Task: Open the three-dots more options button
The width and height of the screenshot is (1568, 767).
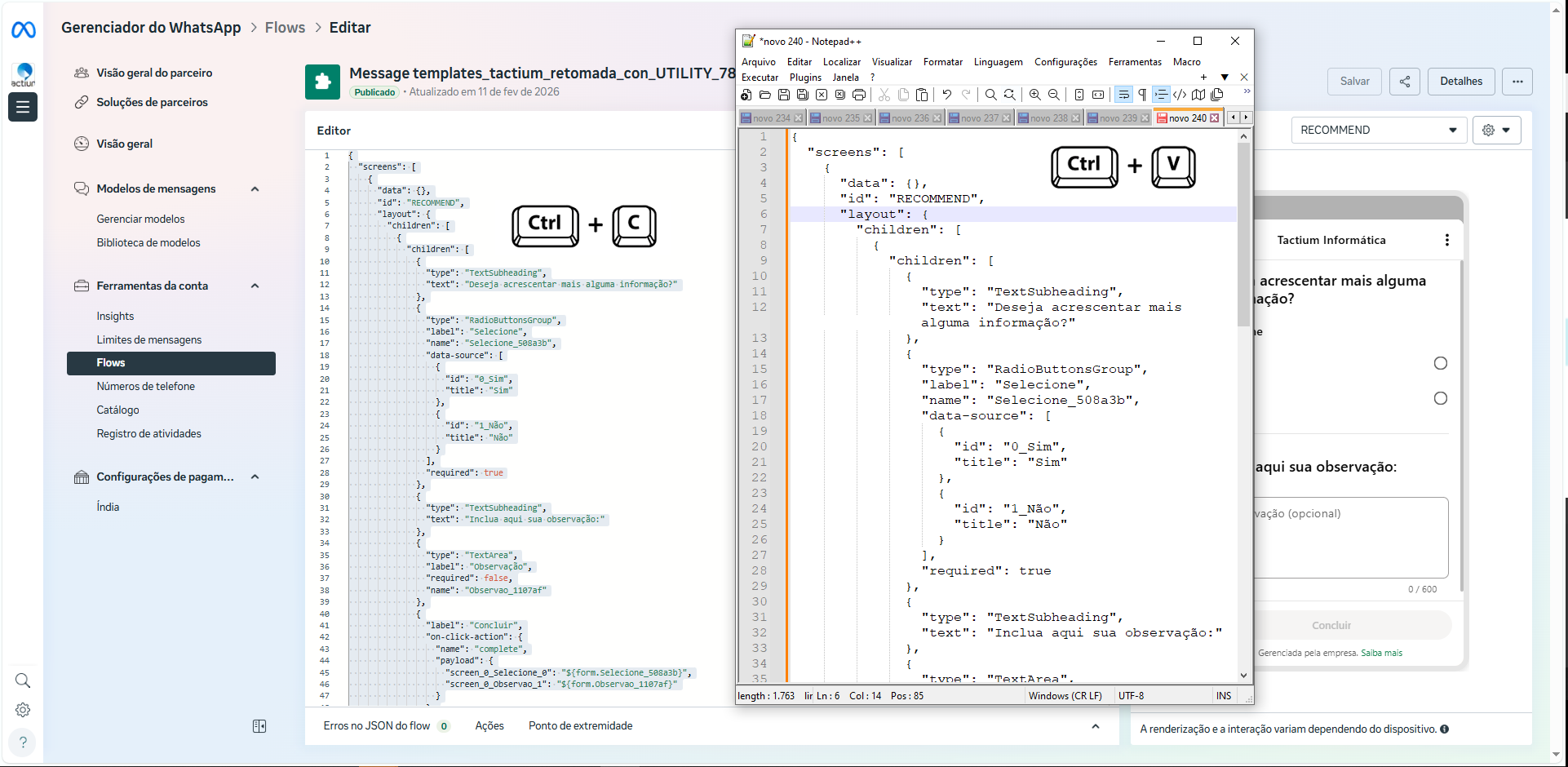Action: click(x=1517, y=82)
